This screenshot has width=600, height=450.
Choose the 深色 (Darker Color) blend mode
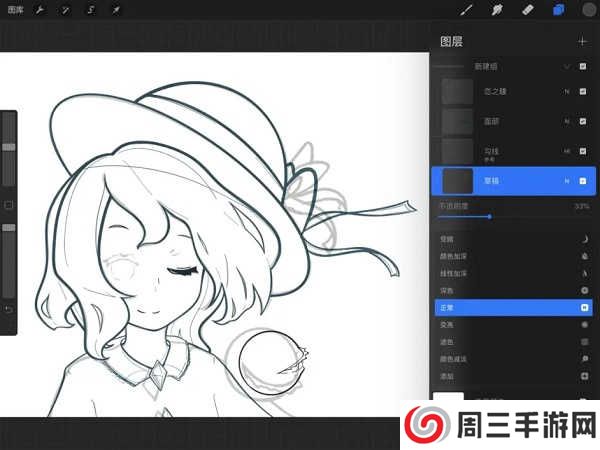(x=514, y=291)
